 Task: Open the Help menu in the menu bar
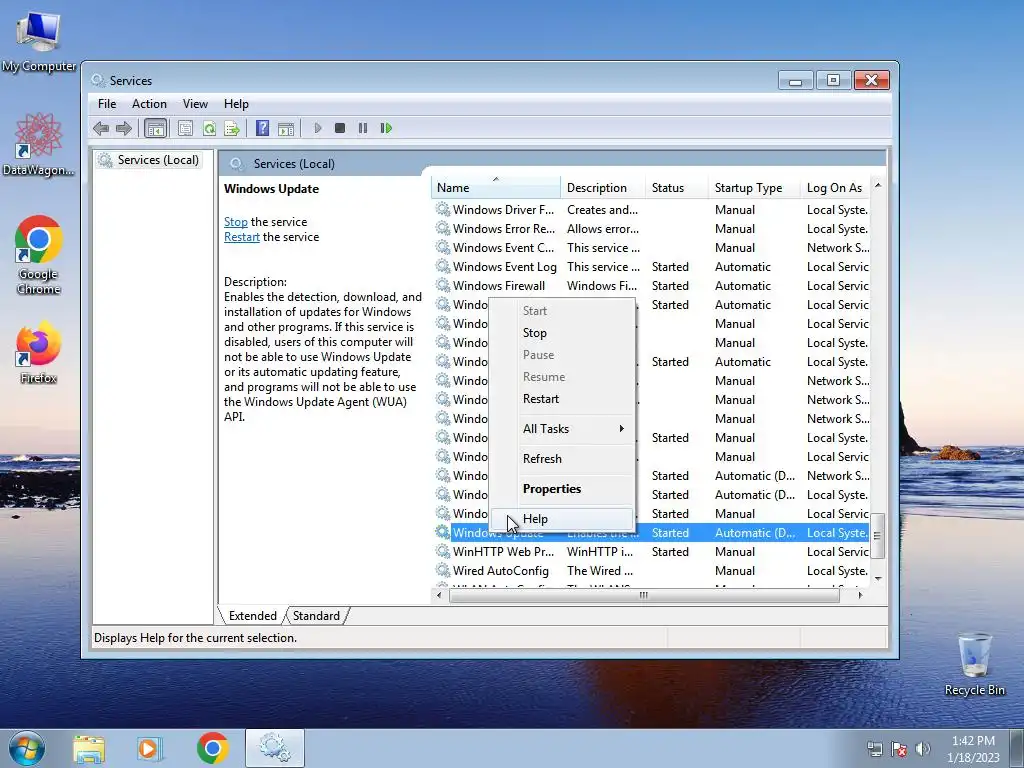236,104
